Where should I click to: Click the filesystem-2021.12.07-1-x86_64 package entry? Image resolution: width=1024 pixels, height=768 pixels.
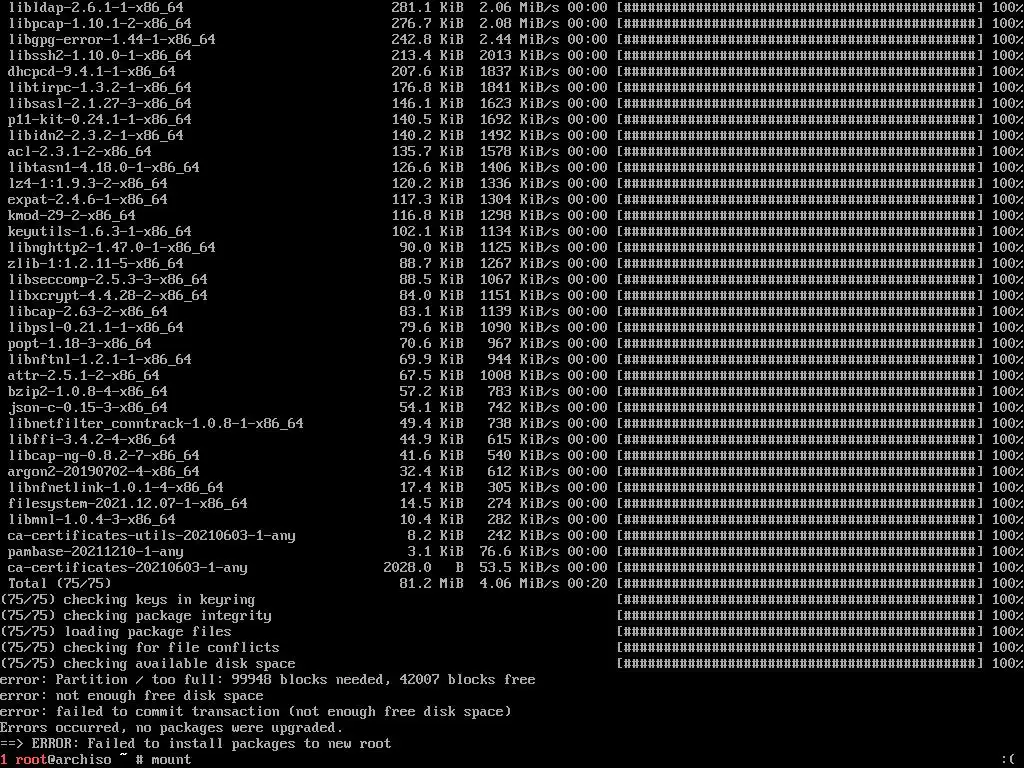click(128, 503)
